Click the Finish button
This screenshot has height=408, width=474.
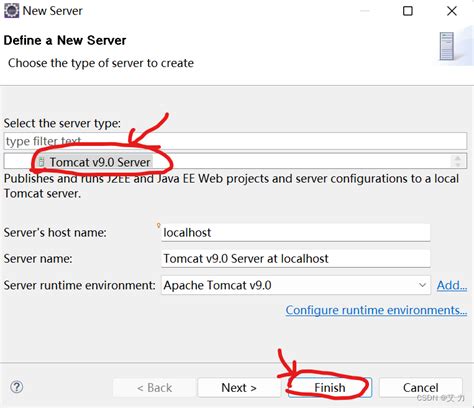pyautogui.click(x=329, y=388)
